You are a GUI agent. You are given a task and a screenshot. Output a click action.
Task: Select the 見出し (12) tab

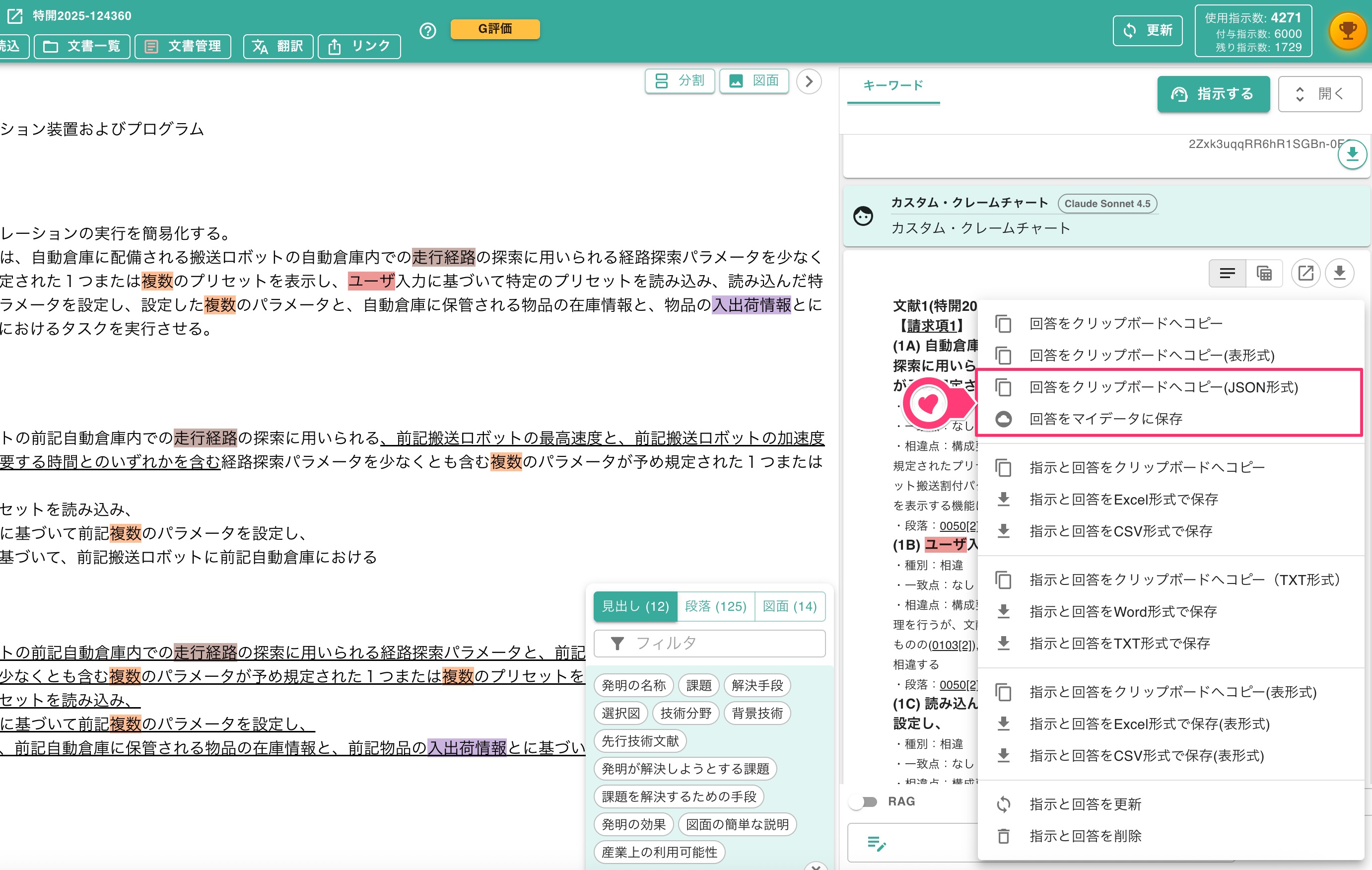(x=635, y=606)
